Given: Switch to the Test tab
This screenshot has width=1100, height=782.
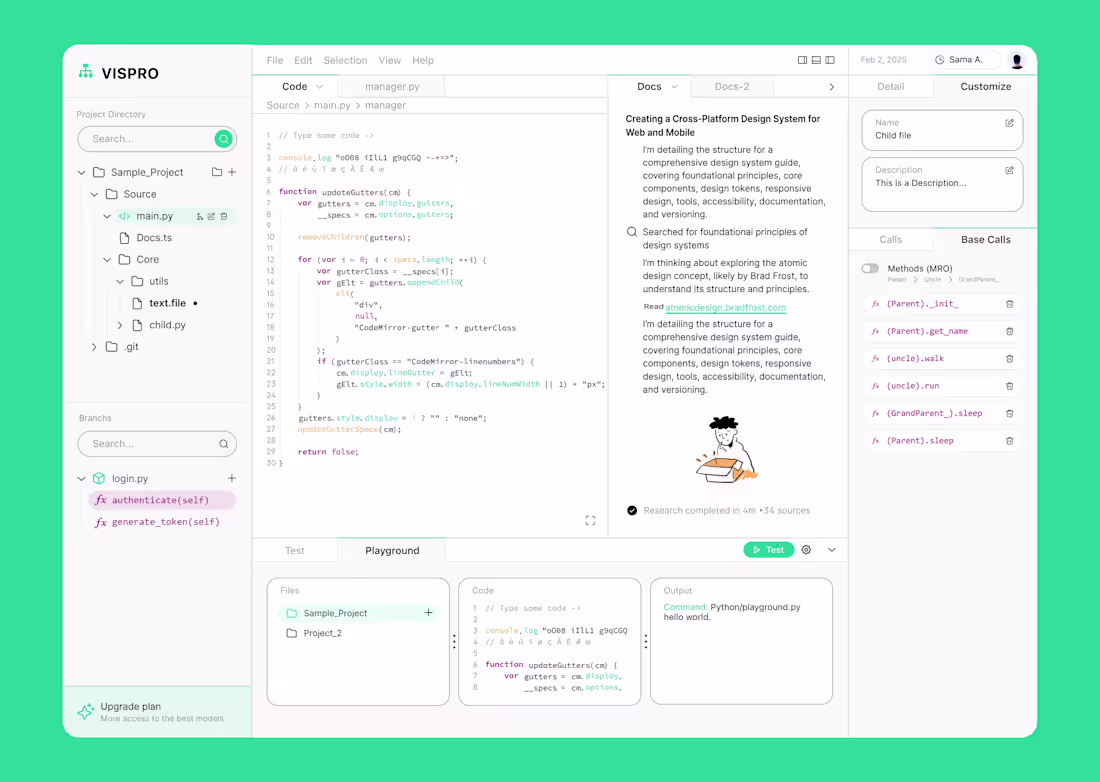Looking at the screenshot, I should 295,551.
